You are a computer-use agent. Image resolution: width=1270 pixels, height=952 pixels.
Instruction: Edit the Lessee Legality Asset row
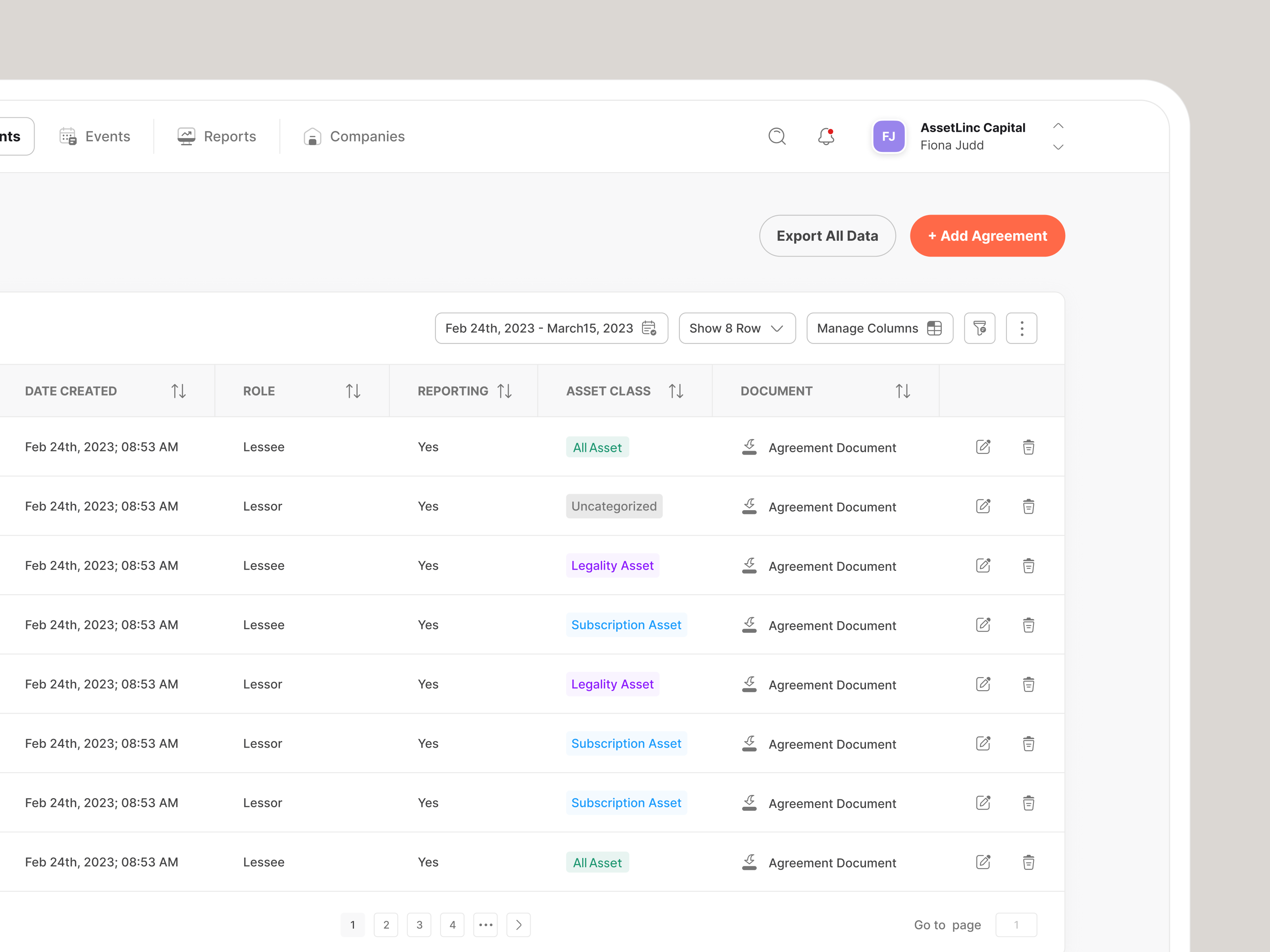[983, 566]
